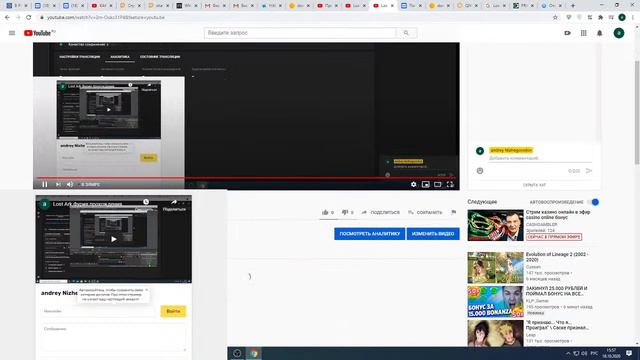640x360 pixels.
Task: Click the report flag icon
Action: coord(453,212)
